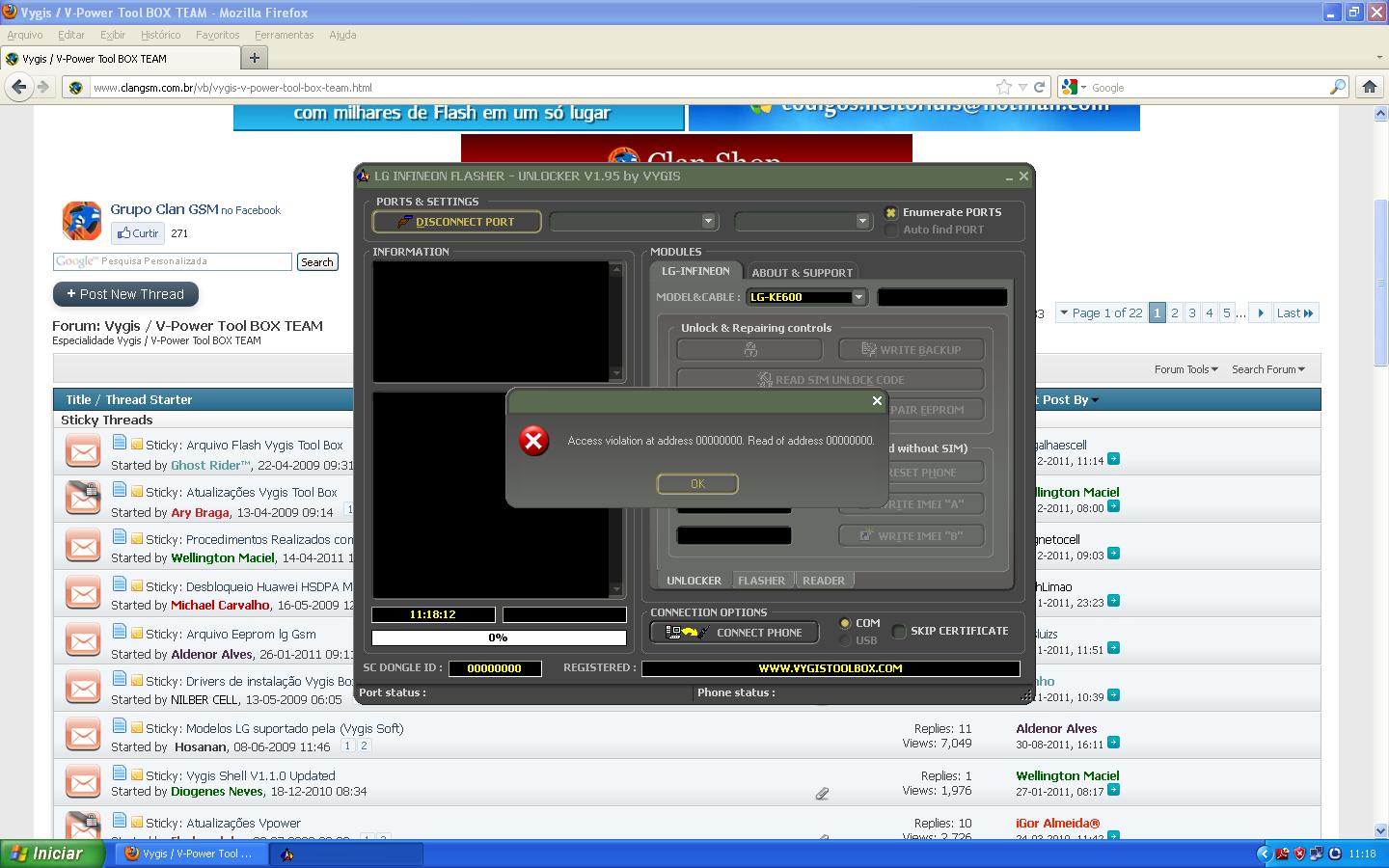Click the Firefox URL address field
The width and height of the screenshot is (1389, 868).
click(540, 87)
